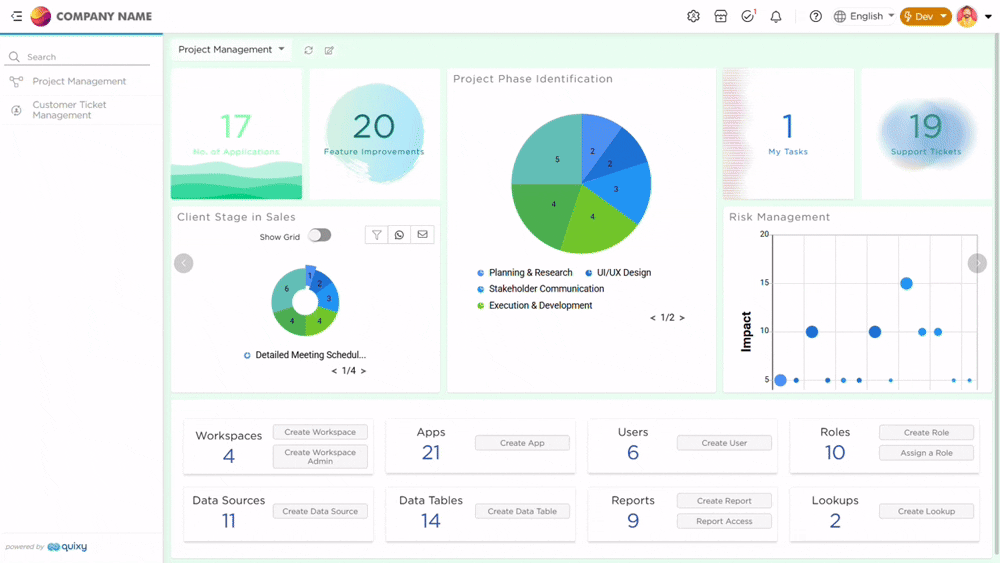This screenshot has height=563, width=1000.
Task: Show notifications via the bell icon
Action: pyautogui.click(x=776, y=16)
